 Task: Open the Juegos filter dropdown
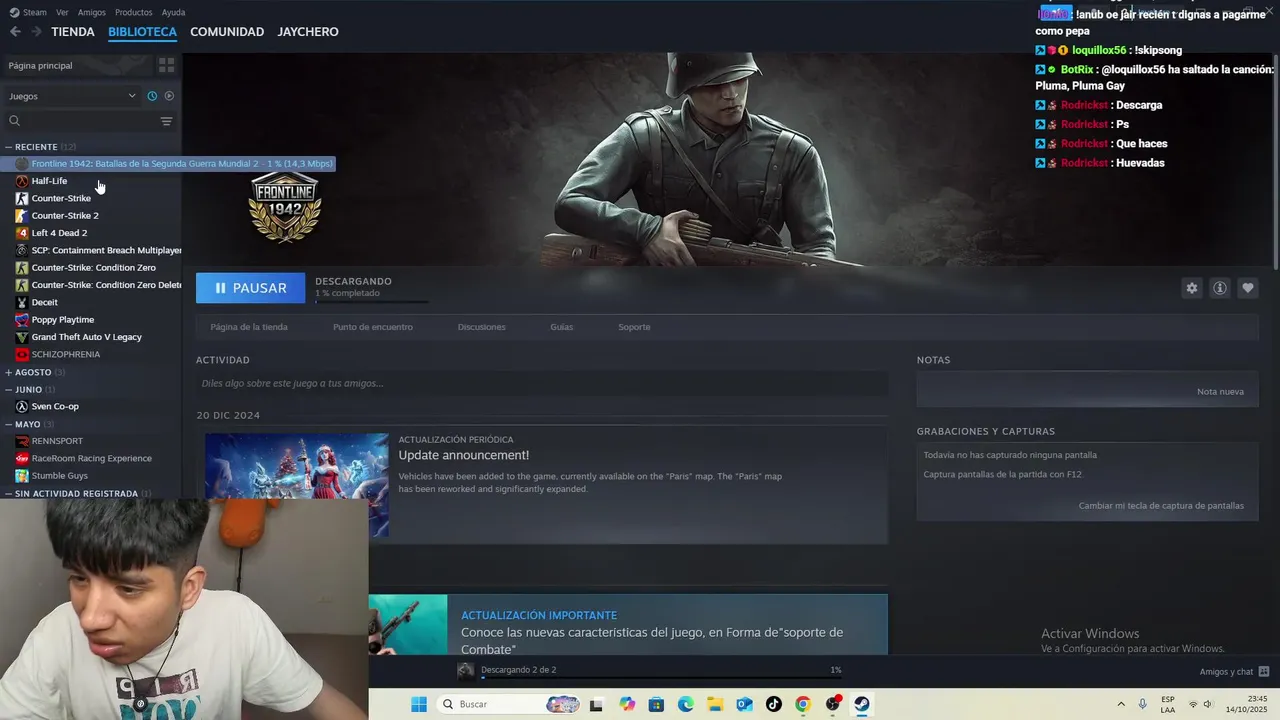tap(72, 96)
